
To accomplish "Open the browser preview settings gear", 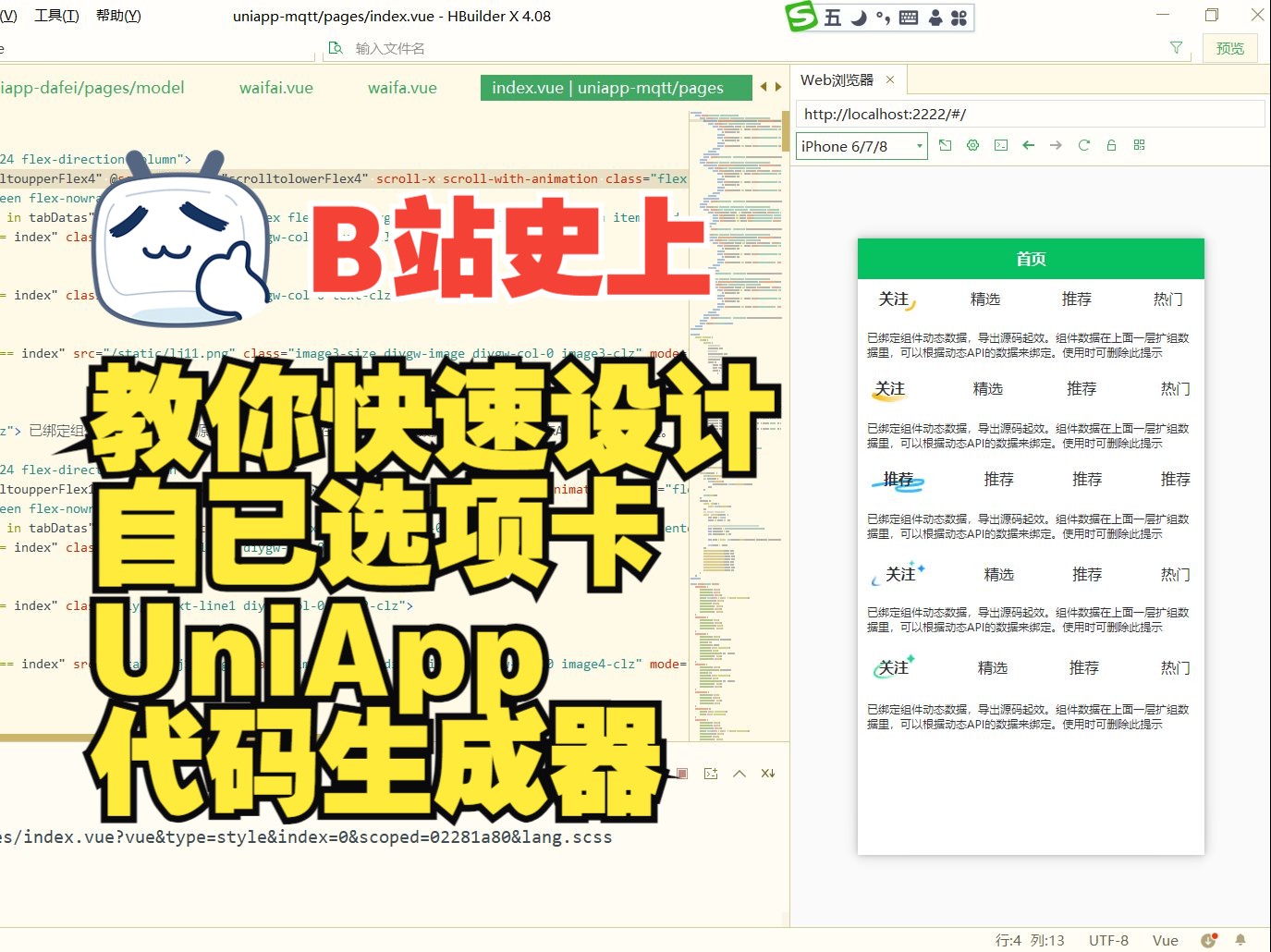I will coord(972,145).
